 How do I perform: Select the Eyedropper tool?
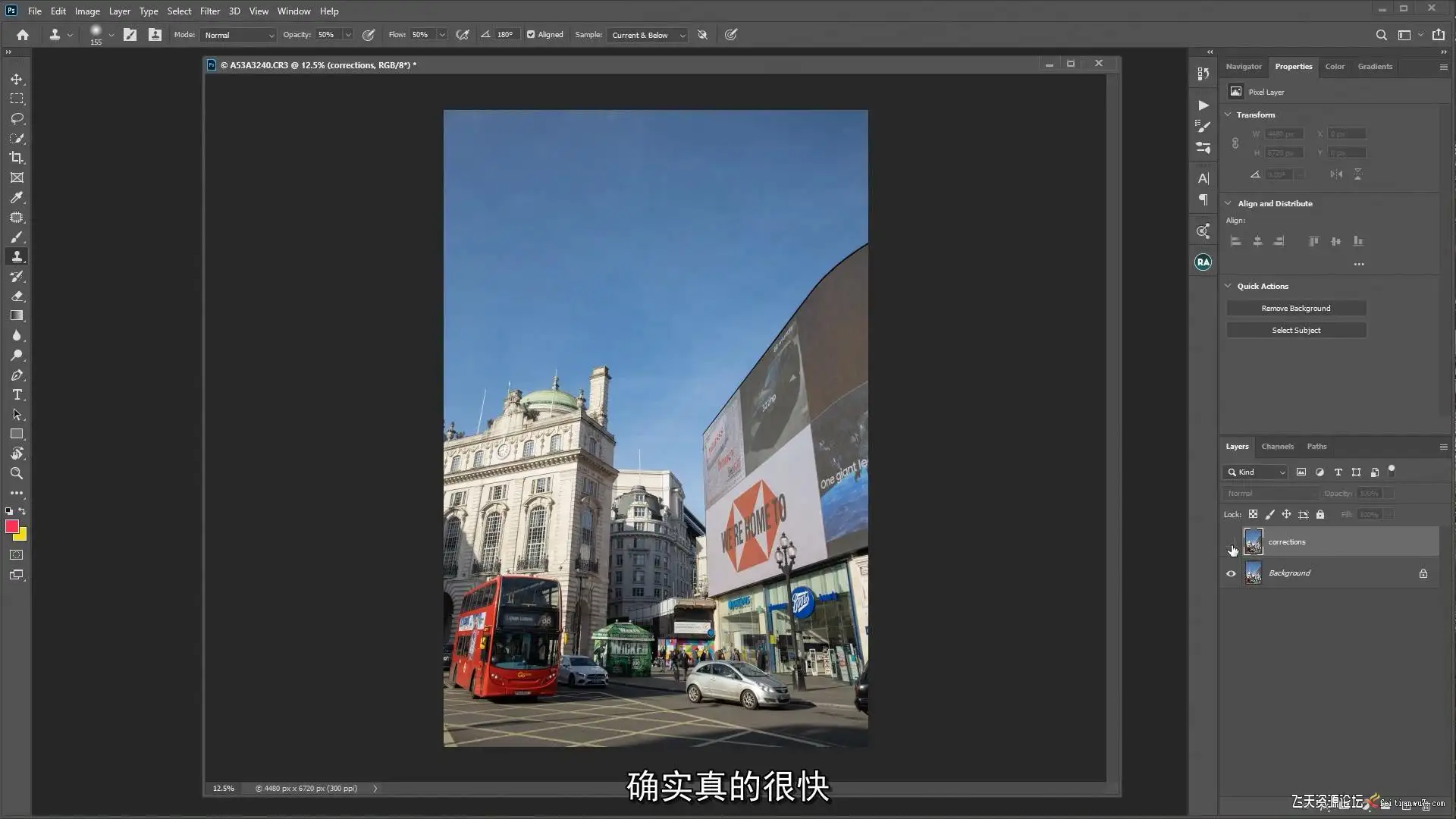tap(17, 197)
